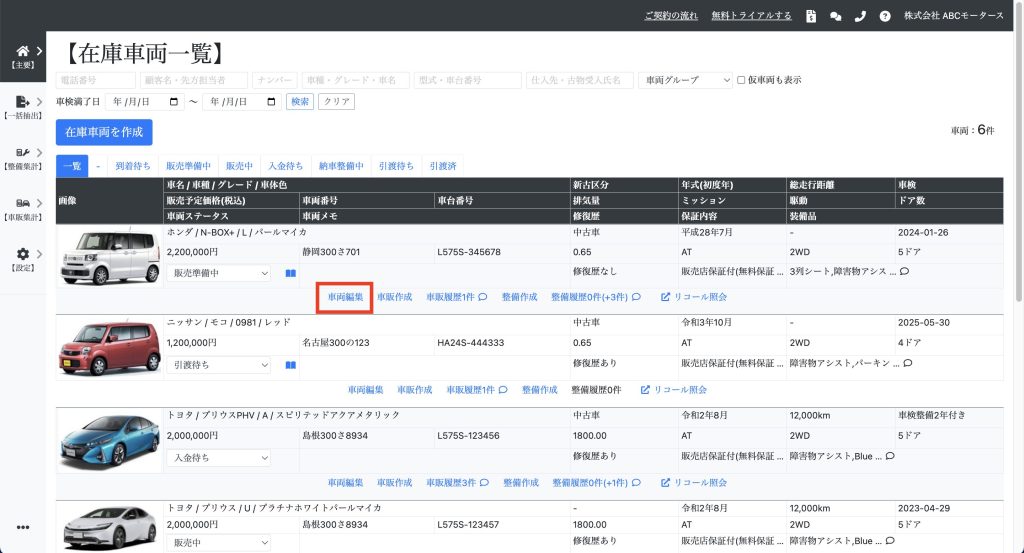This screenshot has height=553, width=1024.
Task: Switch to the 販売中 tab
Action: [239, 166]
